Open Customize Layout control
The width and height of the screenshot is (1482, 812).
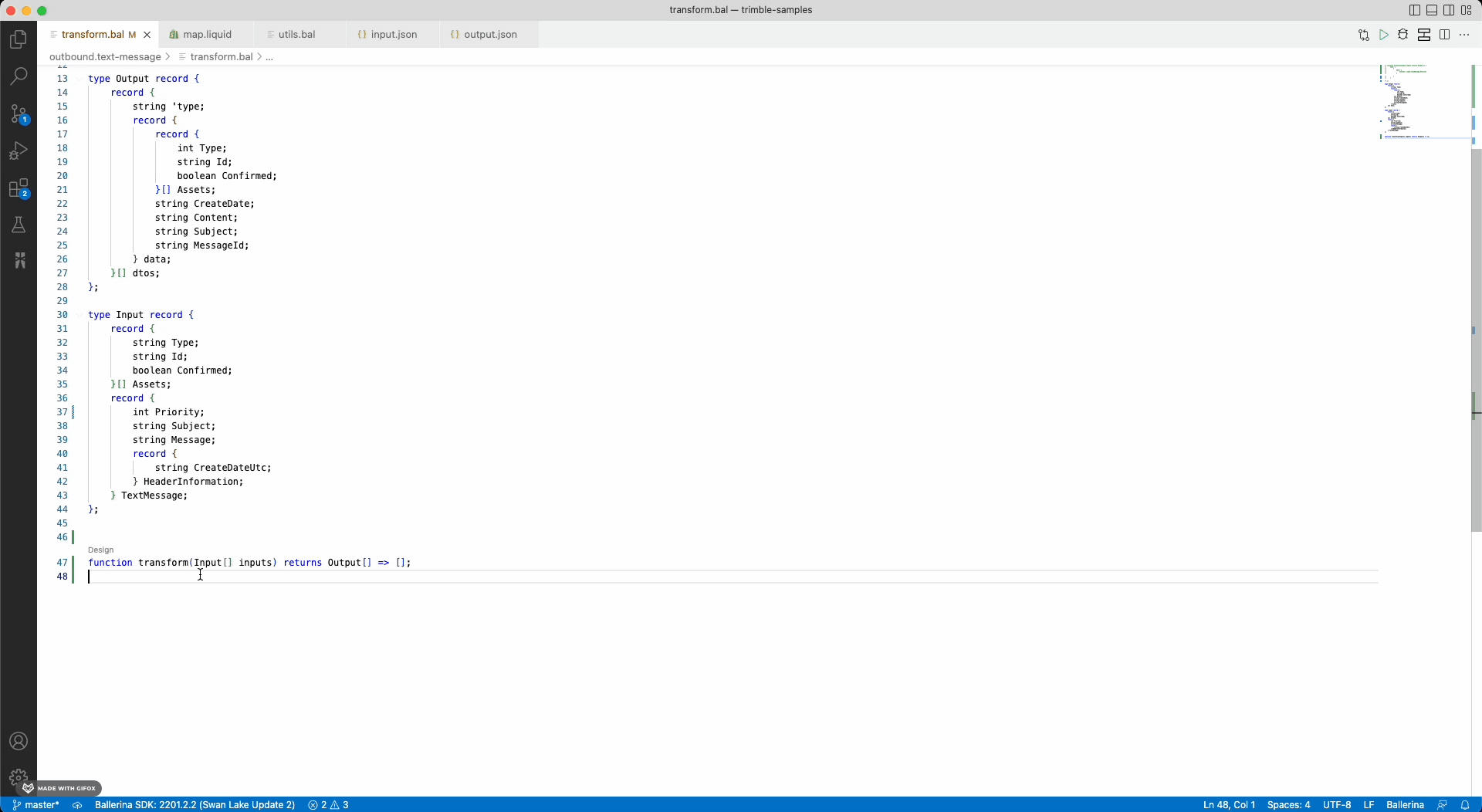[x=1467, y=10]
